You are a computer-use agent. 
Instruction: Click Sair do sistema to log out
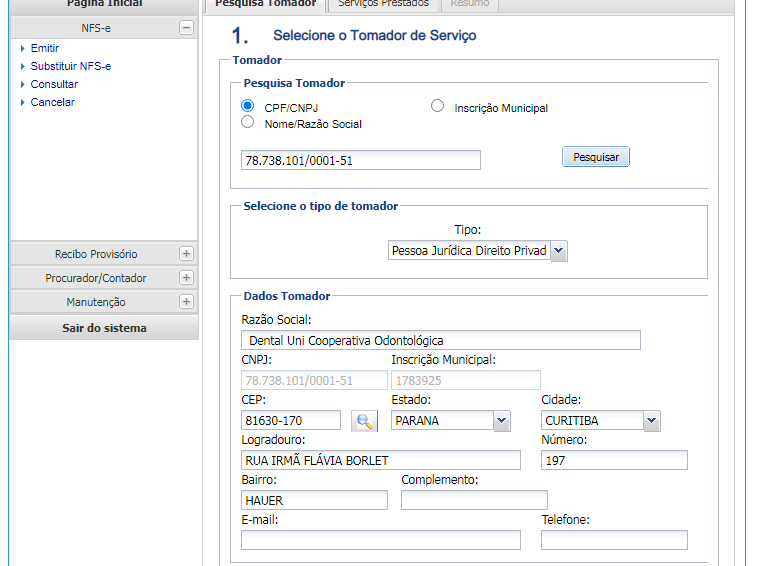[104, 328]
